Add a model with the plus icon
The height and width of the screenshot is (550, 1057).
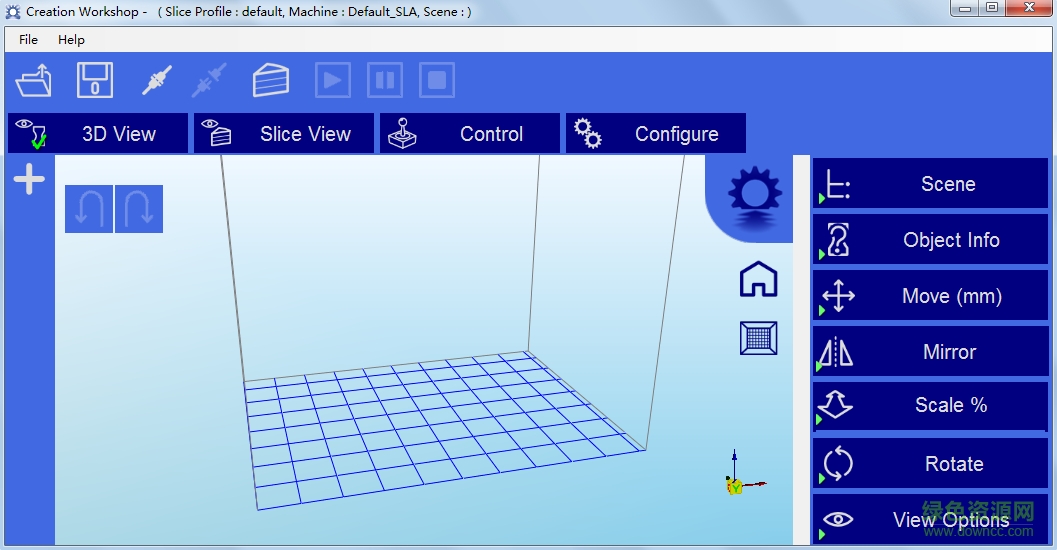coord(29,179)
